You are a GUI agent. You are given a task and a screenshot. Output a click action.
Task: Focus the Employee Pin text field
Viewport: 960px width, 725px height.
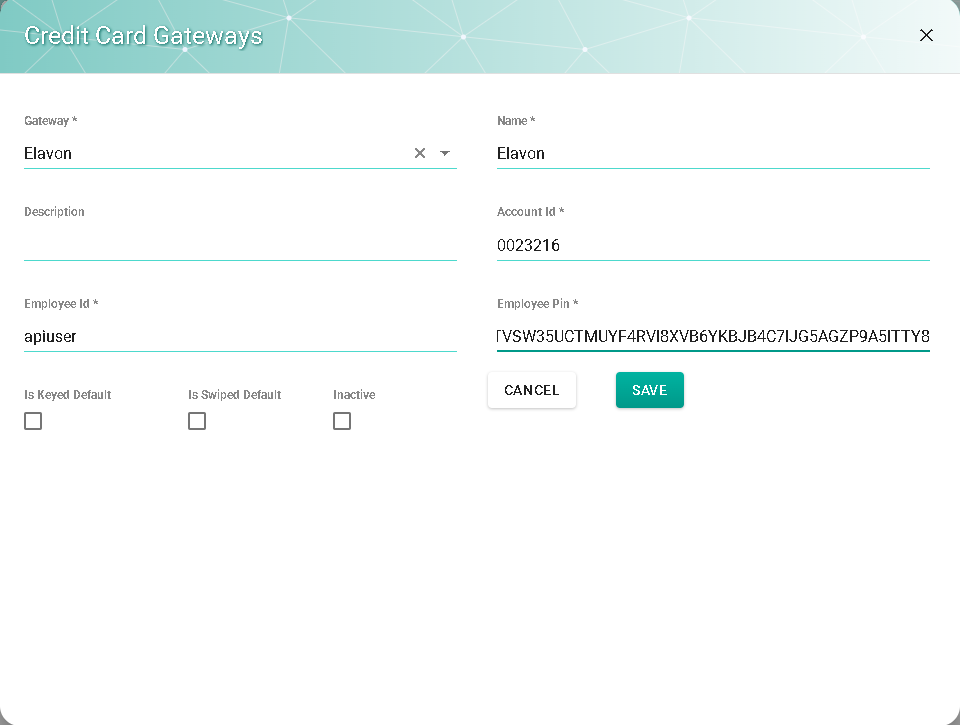[712, 337]
